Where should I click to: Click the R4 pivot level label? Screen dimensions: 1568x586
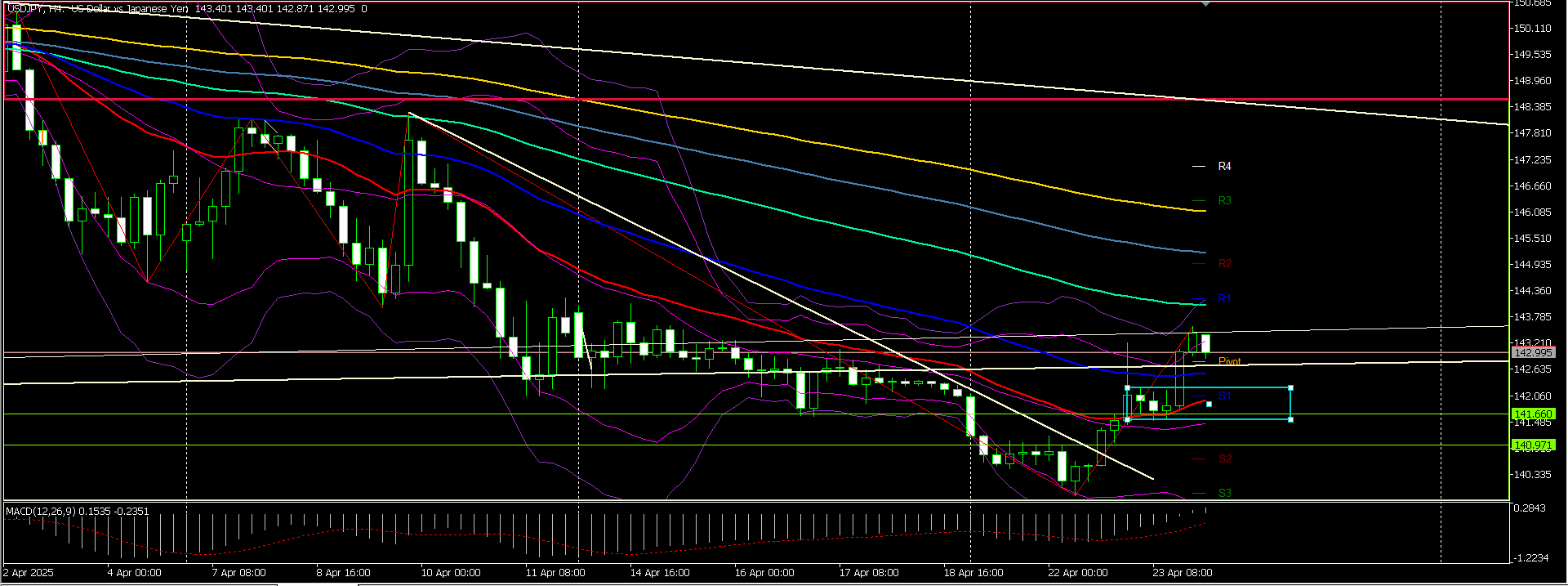[x=1224, y=167]
